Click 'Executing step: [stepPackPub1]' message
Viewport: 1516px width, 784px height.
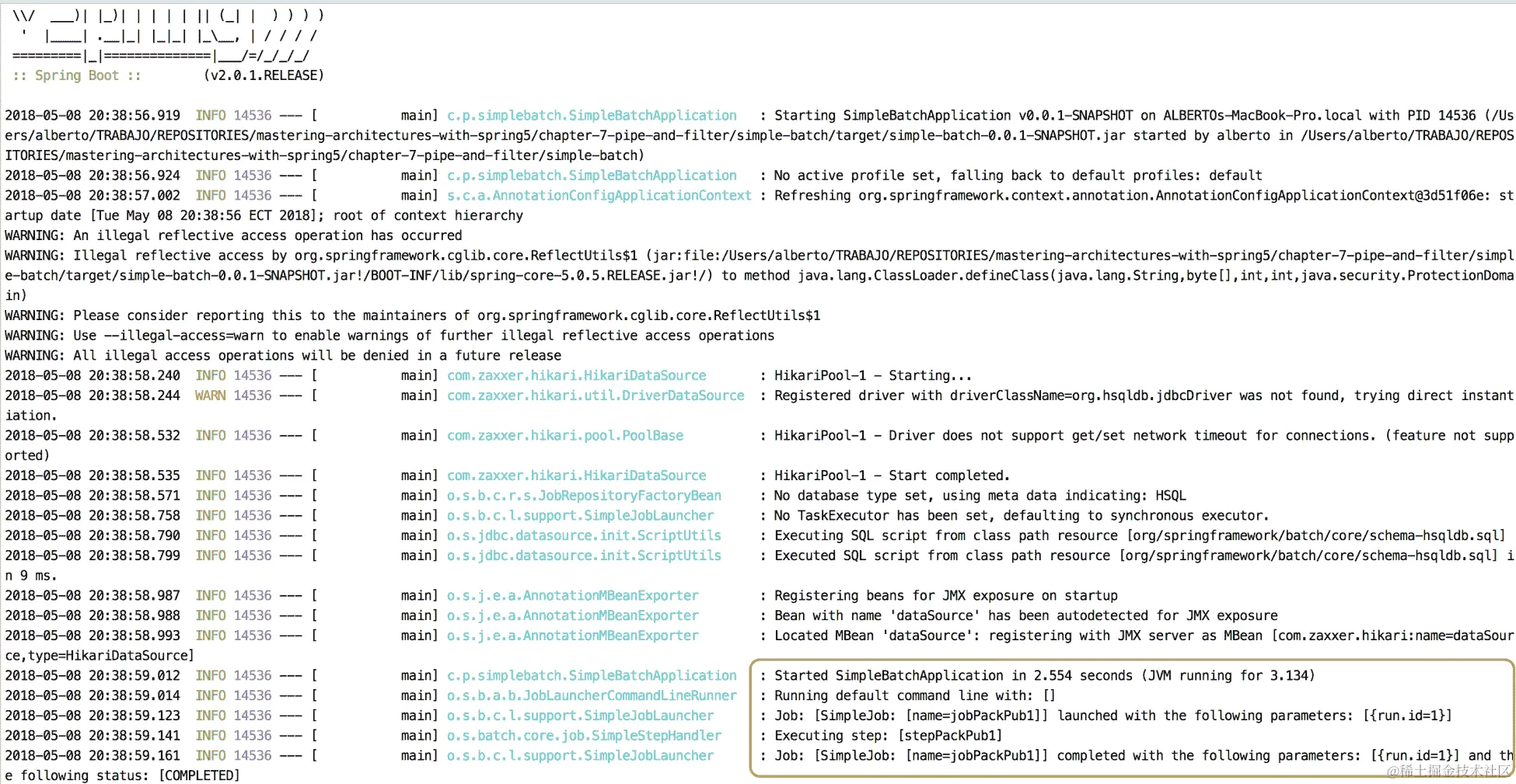click(x=889, y=736)
